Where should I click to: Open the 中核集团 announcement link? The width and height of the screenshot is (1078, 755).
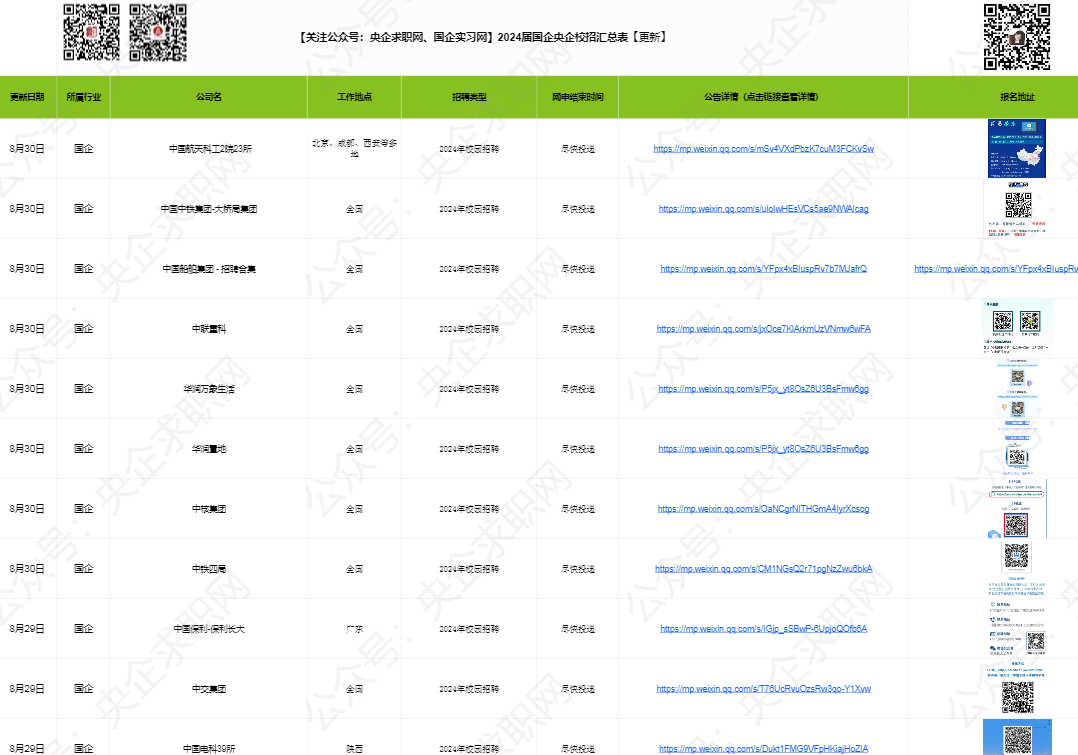[x=763, y=509]
